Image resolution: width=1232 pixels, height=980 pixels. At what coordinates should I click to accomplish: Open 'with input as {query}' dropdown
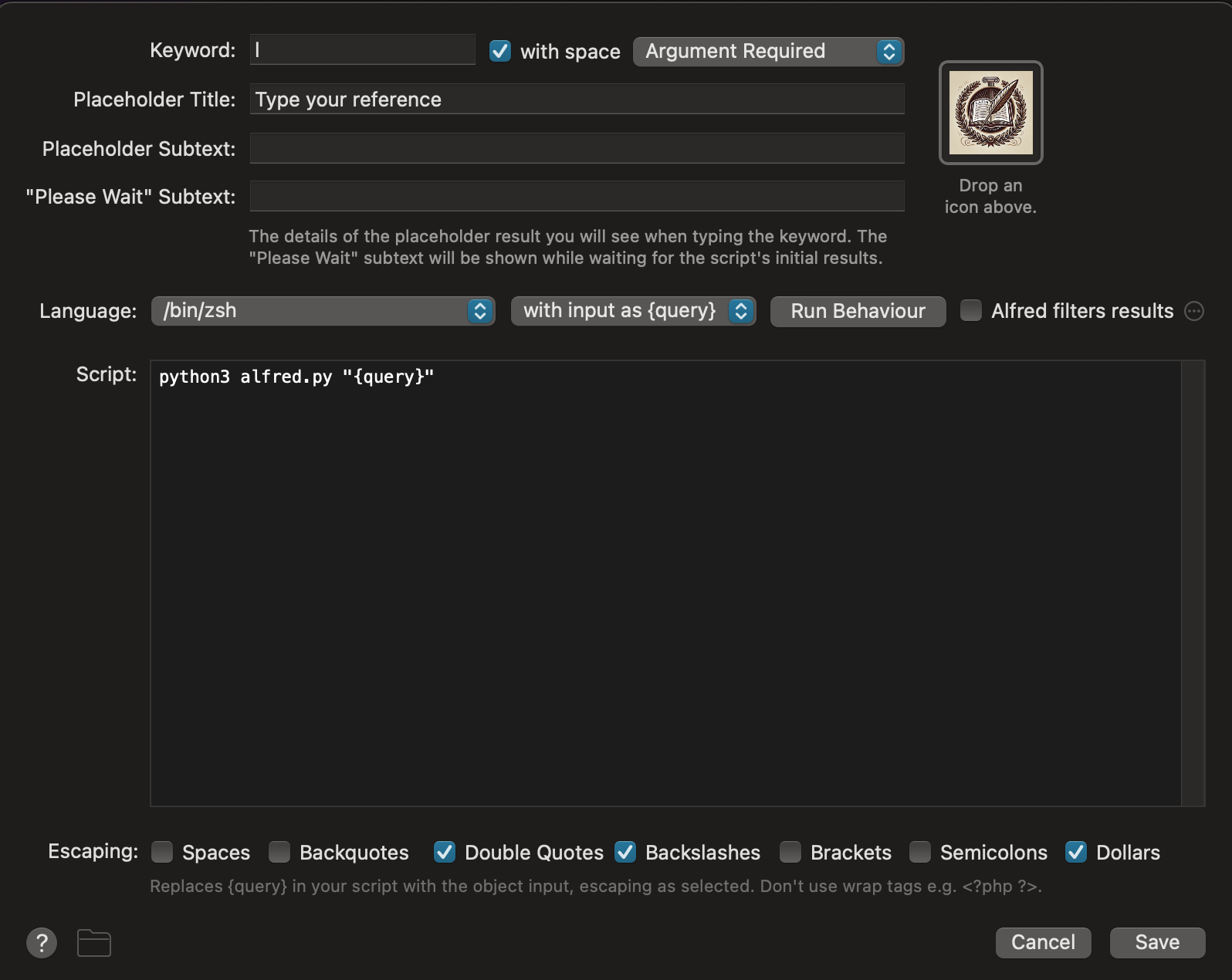[x=633, y=311]
